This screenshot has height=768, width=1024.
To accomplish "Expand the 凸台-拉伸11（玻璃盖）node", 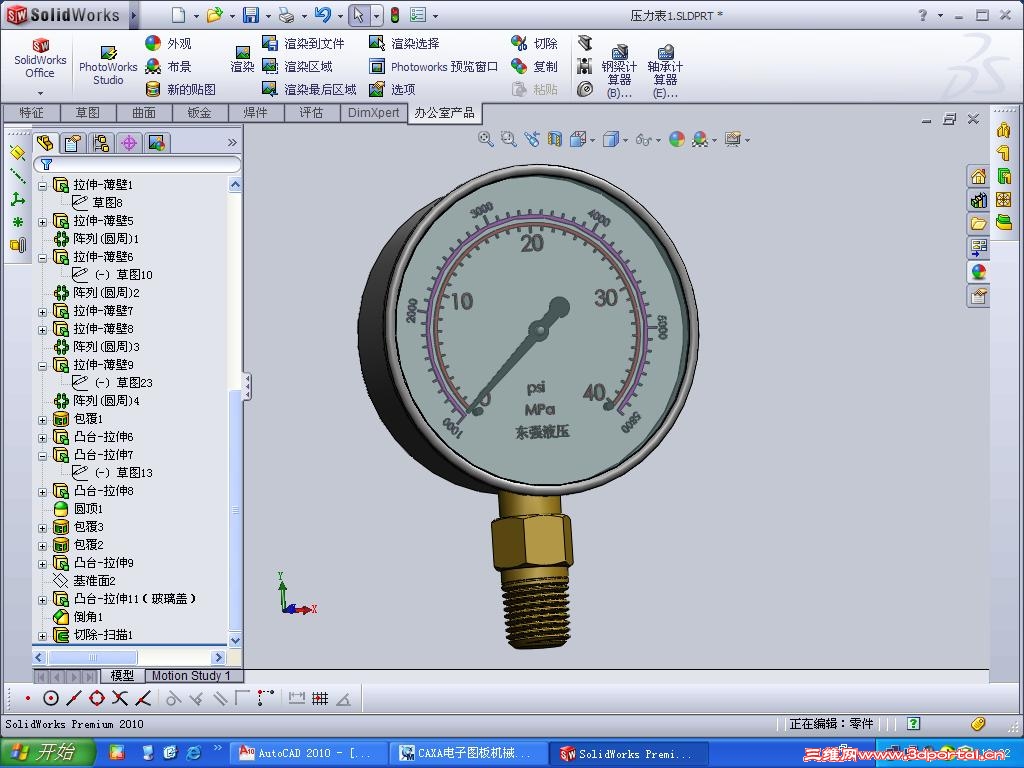I will 42,599.
